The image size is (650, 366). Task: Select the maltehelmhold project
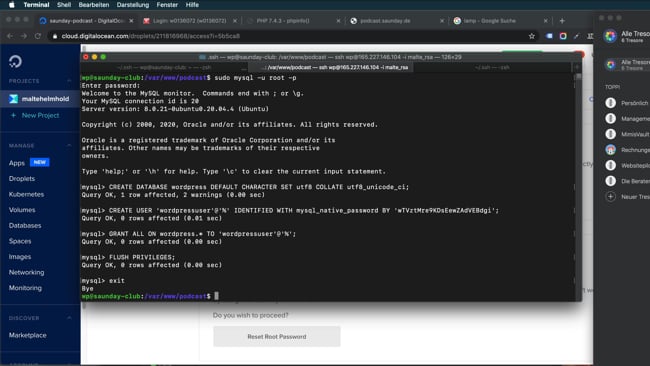(x=40, y=99)
